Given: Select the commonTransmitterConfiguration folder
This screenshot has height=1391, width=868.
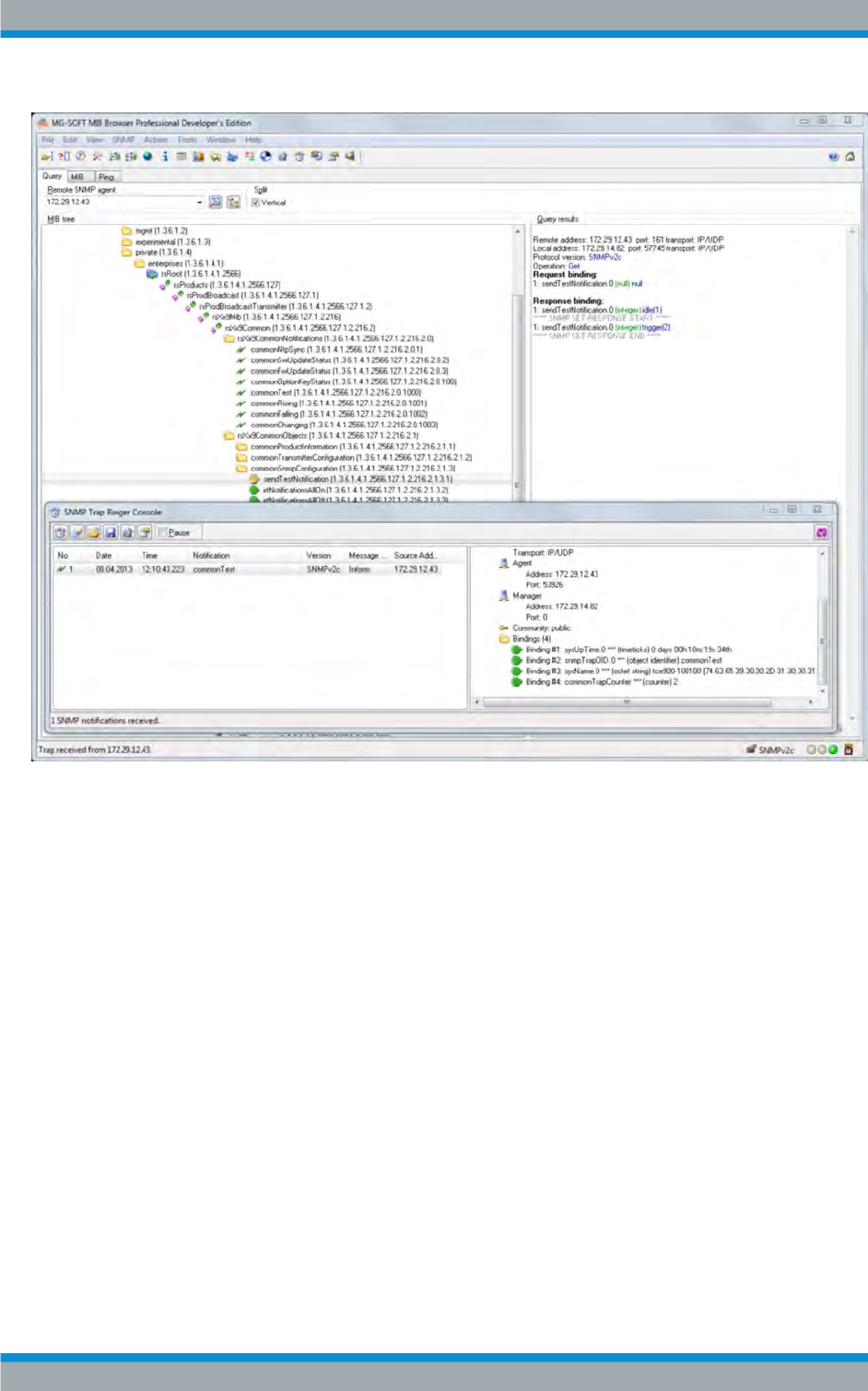Looking at the screenshot, I should (355, 458).
